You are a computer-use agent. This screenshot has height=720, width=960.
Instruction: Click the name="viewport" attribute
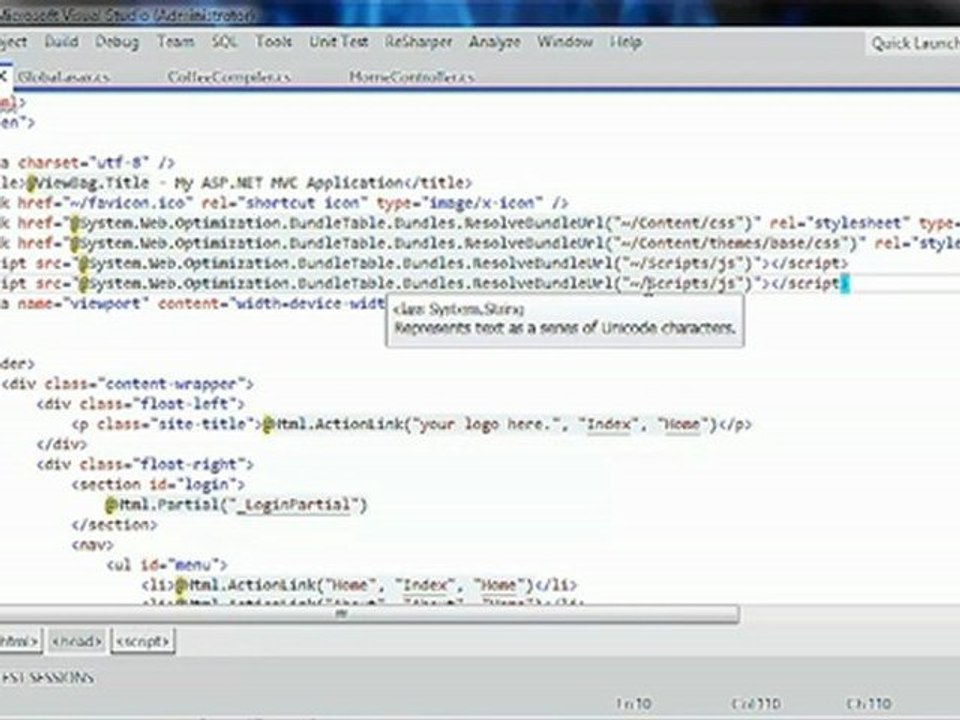(x=84, y=303)
